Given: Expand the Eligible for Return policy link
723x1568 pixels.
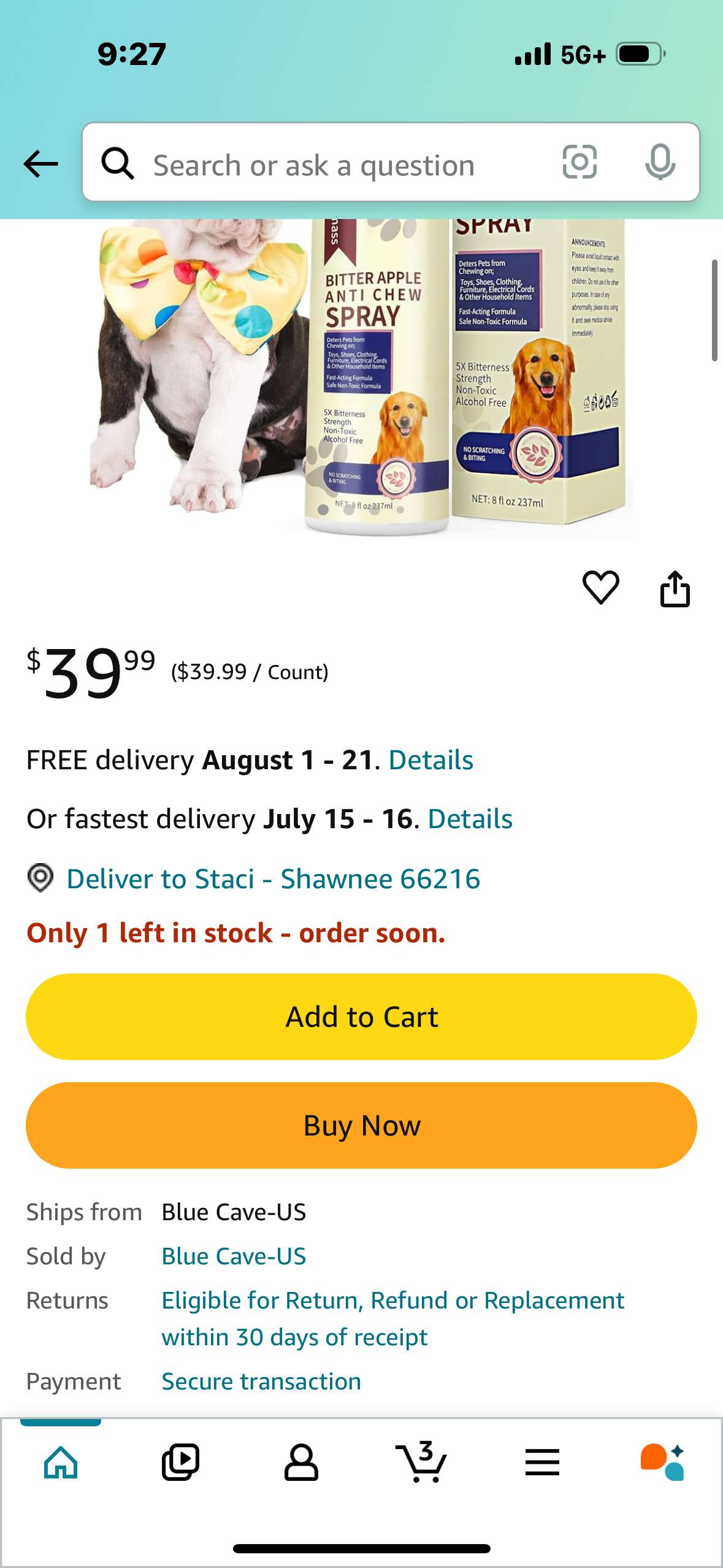Looking at the screenshot, I should click(392, 1318).
